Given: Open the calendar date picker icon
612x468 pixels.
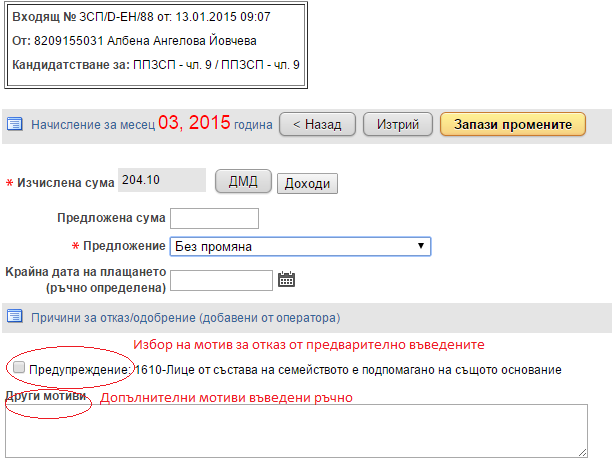Looking at the screenshot, I should pyautogui.click(x=286, y=279).
